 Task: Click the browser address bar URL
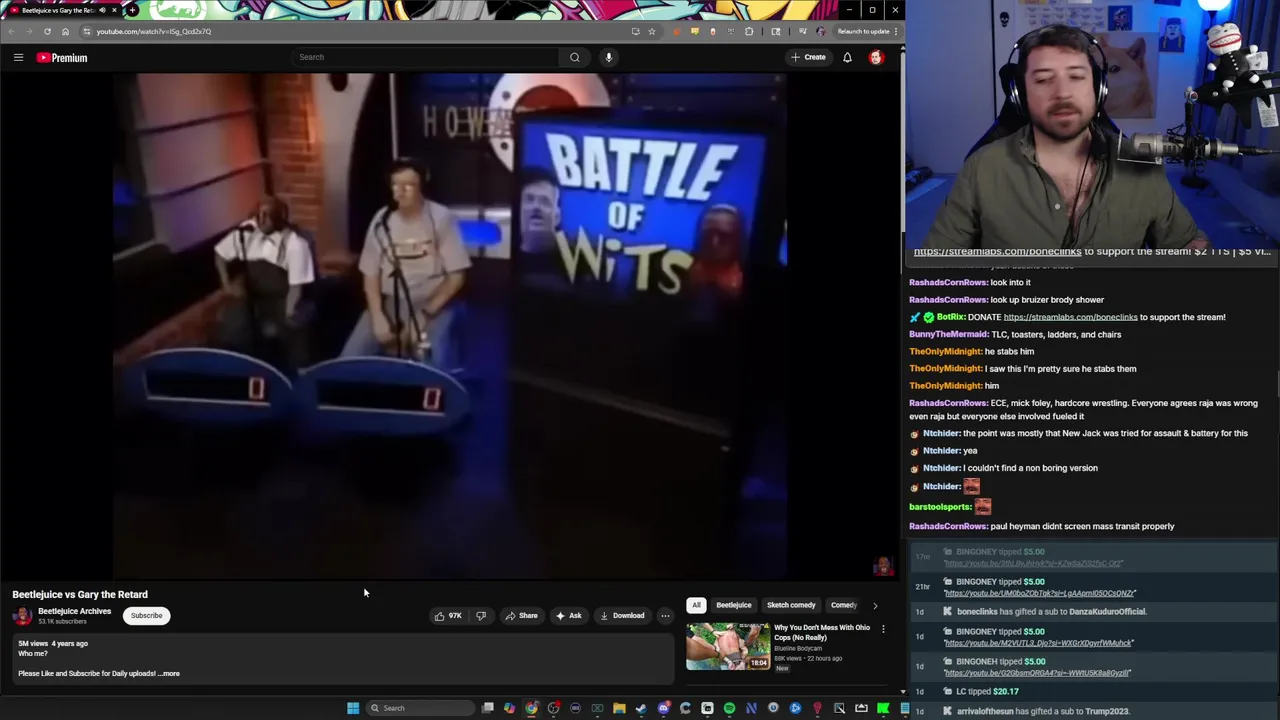pos(154,31)
